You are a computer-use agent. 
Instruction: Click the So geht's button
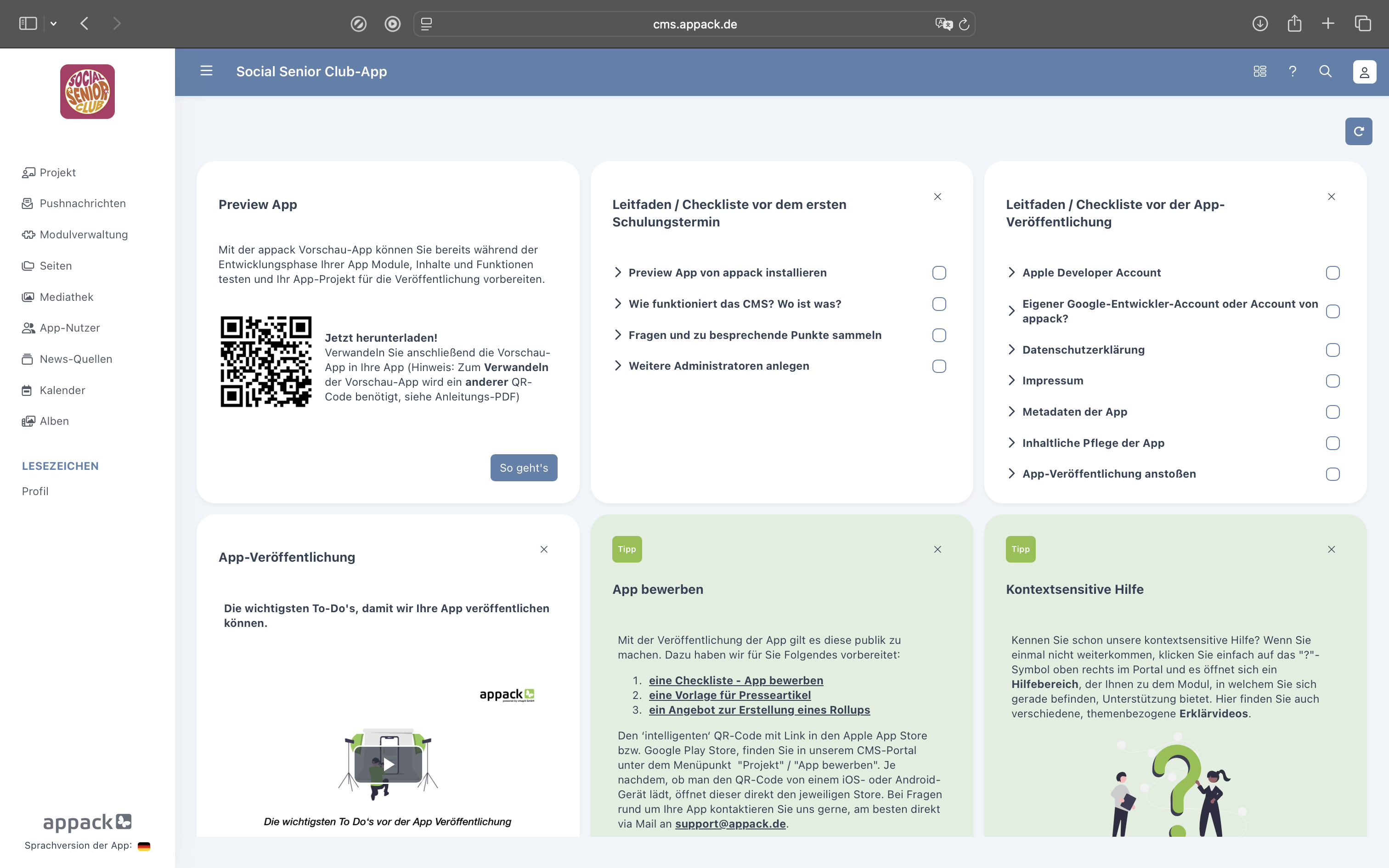tap(524, 468)
